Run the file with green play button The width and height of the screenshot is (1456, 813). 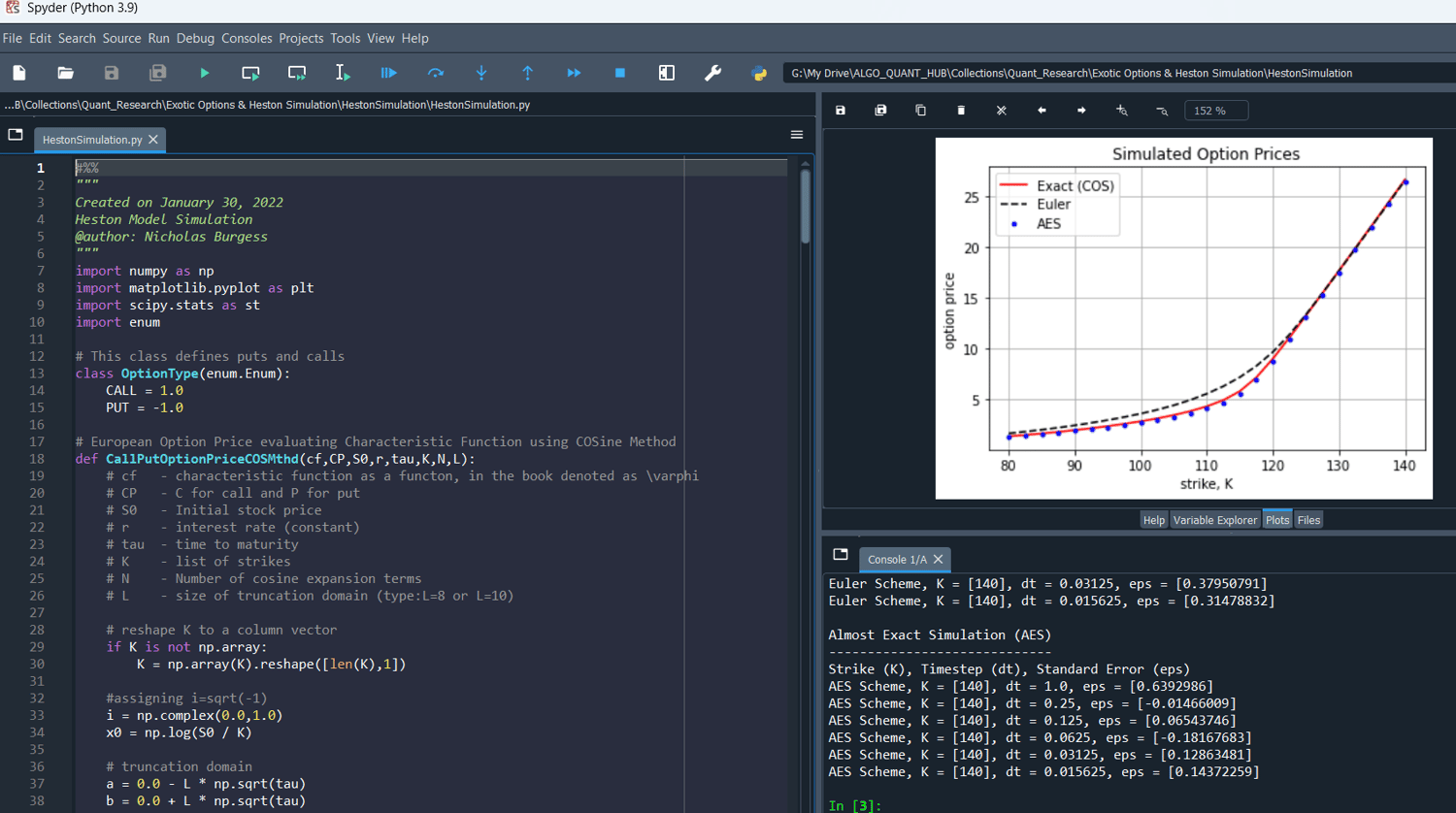(204, 73)
